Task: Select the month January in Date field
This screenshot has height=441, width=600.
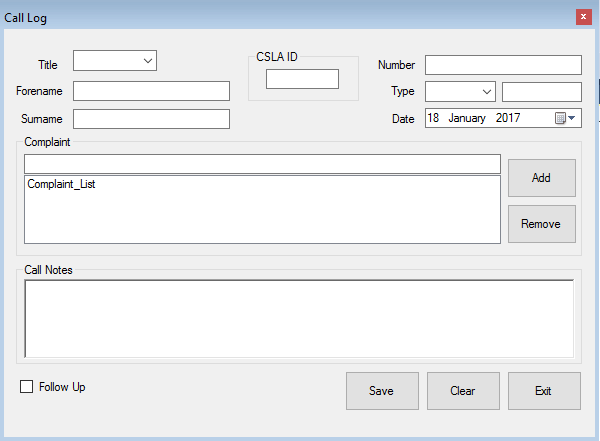Action: pos(467,118)
